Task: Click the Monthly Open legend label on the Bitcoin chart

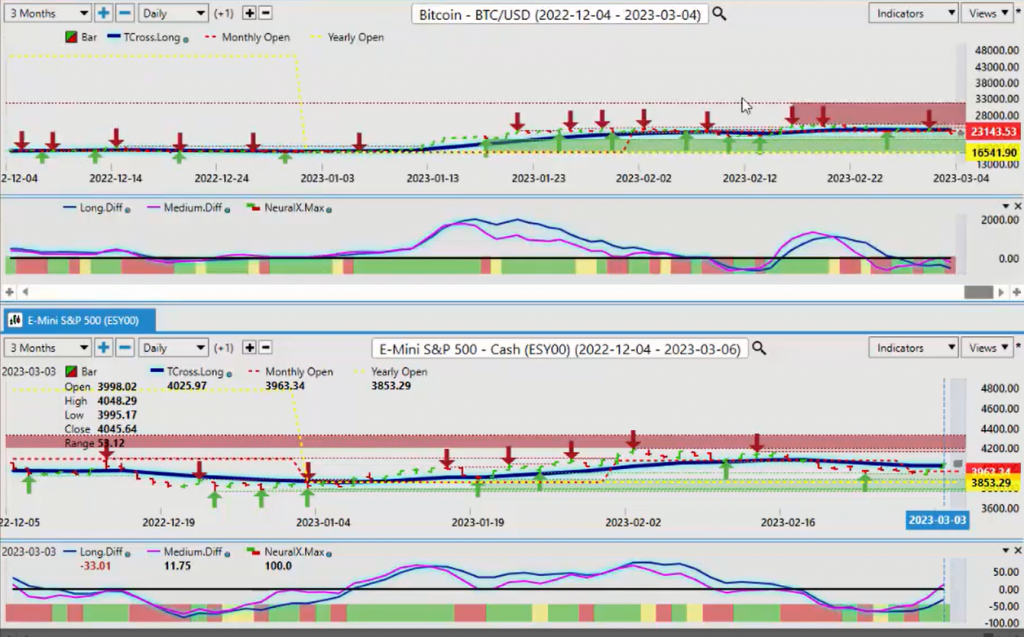Action: pos(255,37)
